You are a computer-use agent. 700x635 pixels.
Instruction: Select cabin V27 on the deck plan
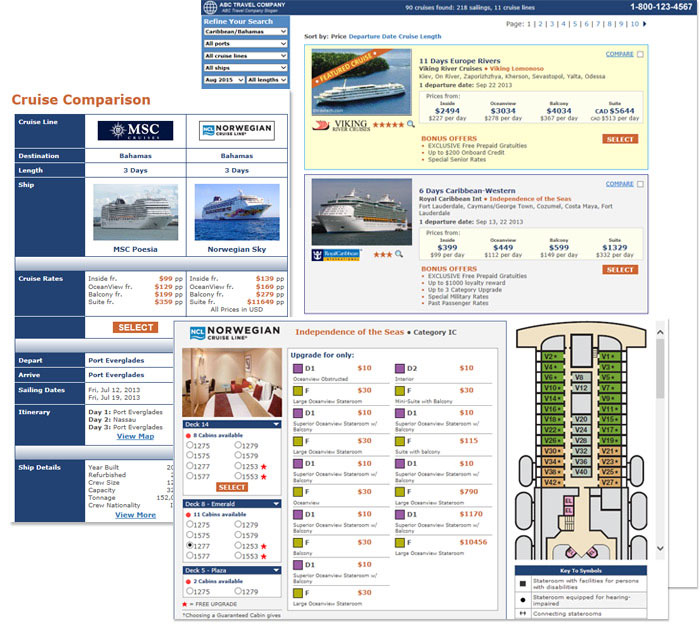(x=608, y=482)
